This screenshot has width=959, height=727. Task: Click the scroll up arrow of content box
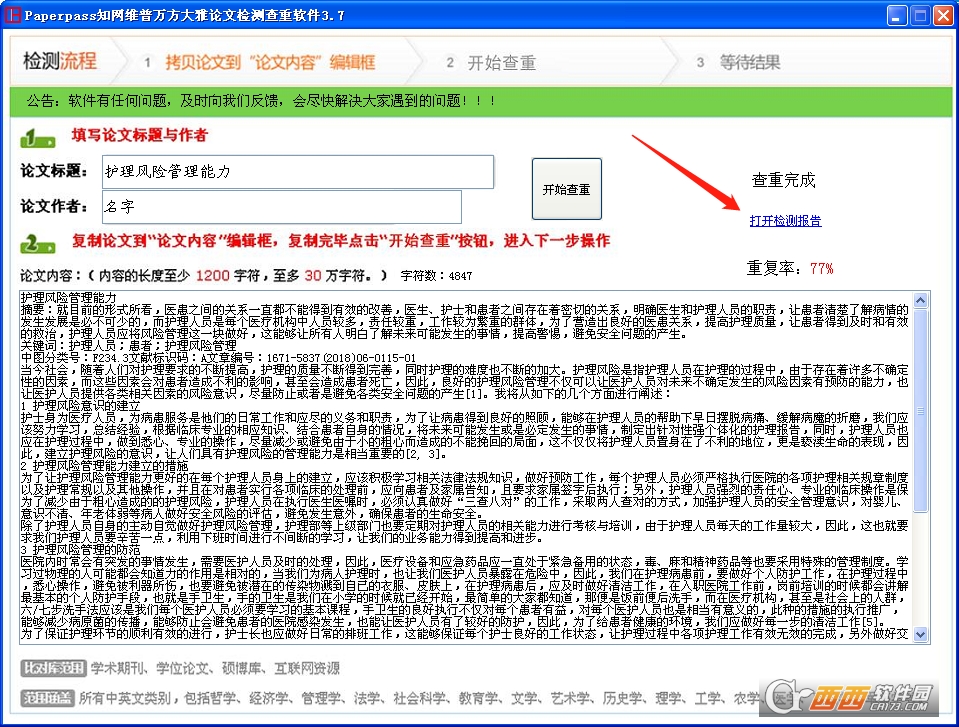(920, 300)
